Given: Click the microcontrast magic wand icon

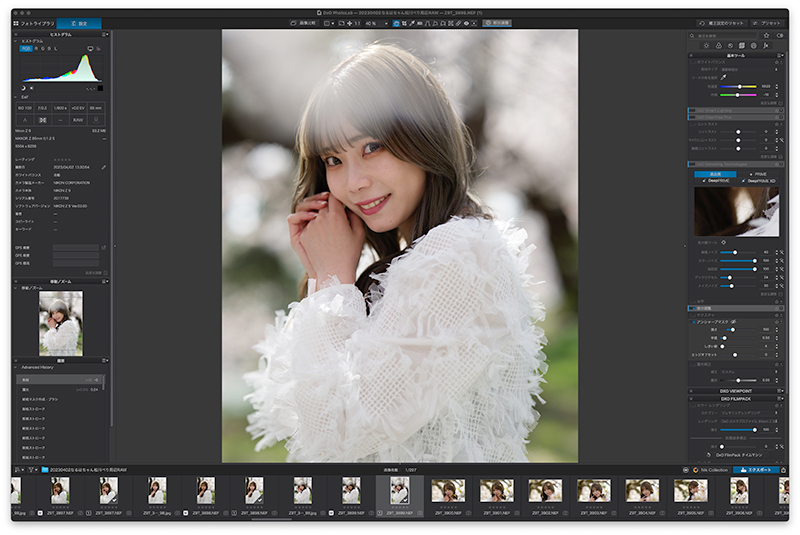Looking at the screenshot, I should coord(782,140).
